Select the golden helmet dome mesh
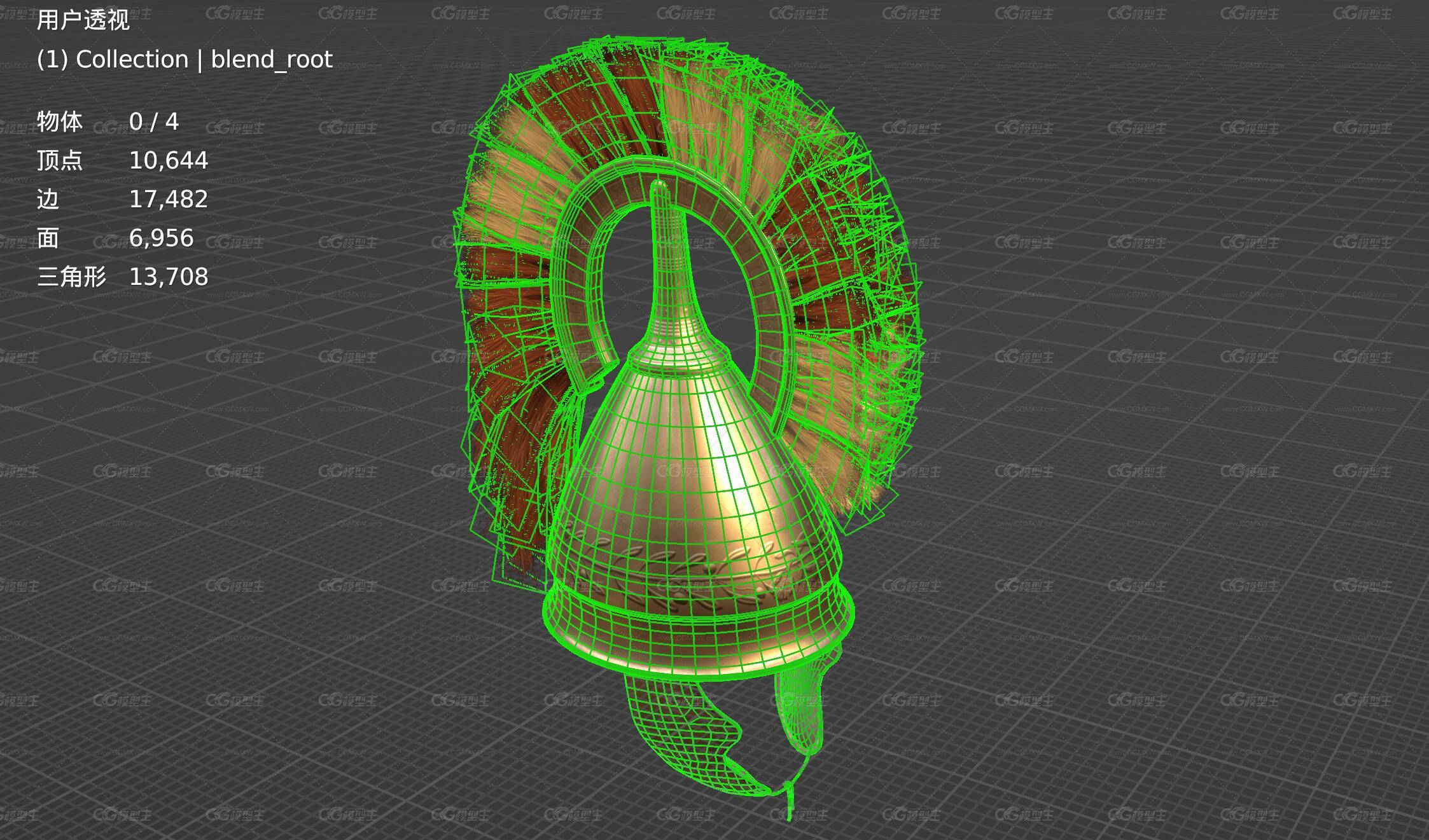Viewport: 1429px width, 840px height. pyautogui.click(x=697, y=509)
